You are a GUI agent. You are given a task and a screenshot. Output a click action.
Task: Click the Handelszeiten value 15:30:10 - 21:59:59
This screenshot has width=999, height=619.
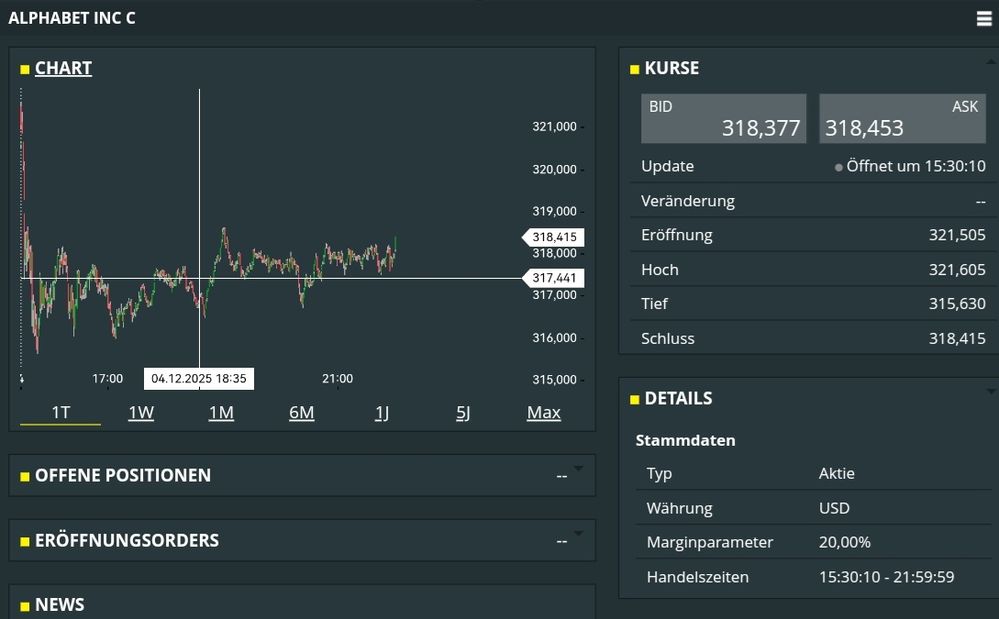[x=886, y=578]
